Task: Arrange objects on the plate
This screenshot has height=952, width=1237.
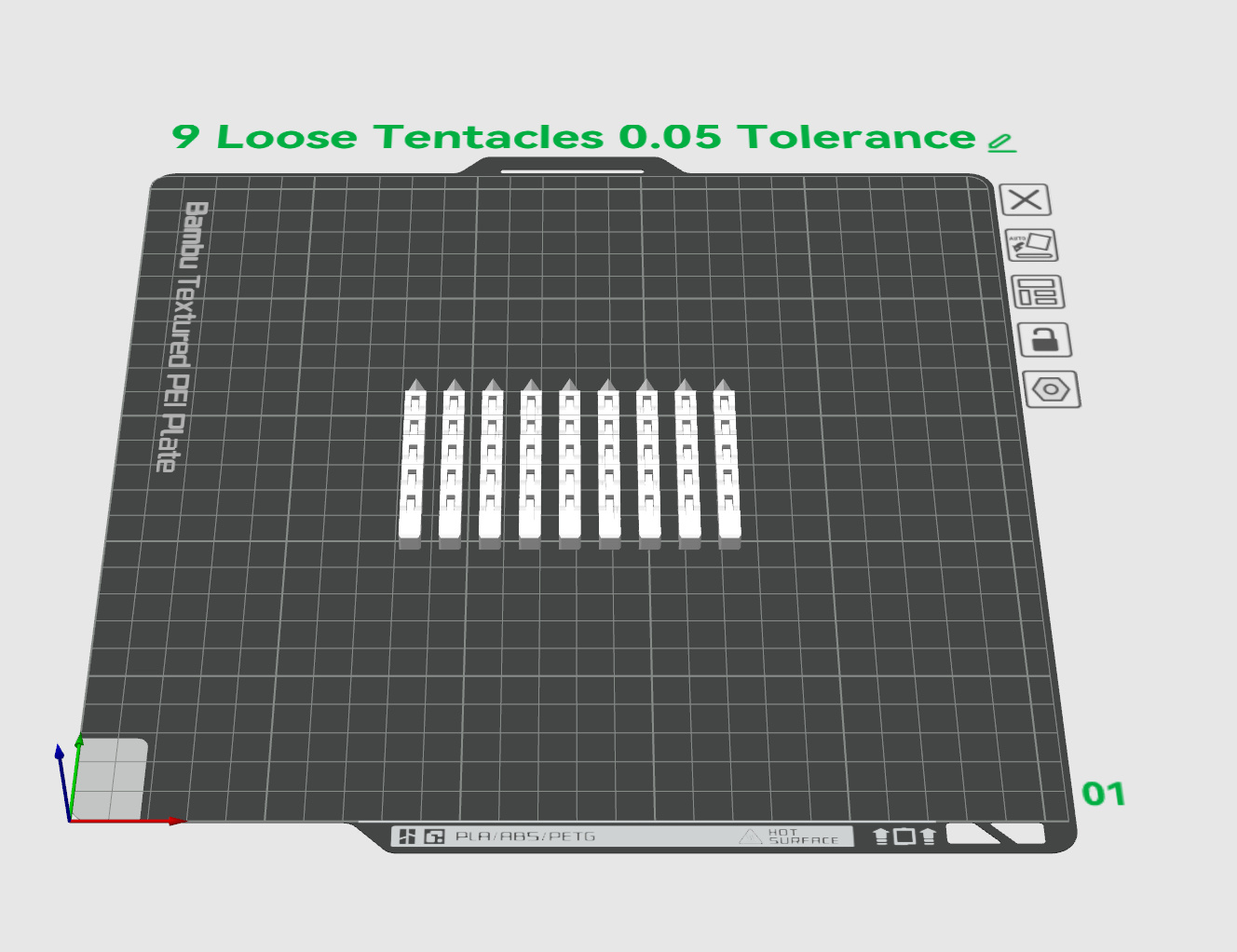Action: (1037, 292)
